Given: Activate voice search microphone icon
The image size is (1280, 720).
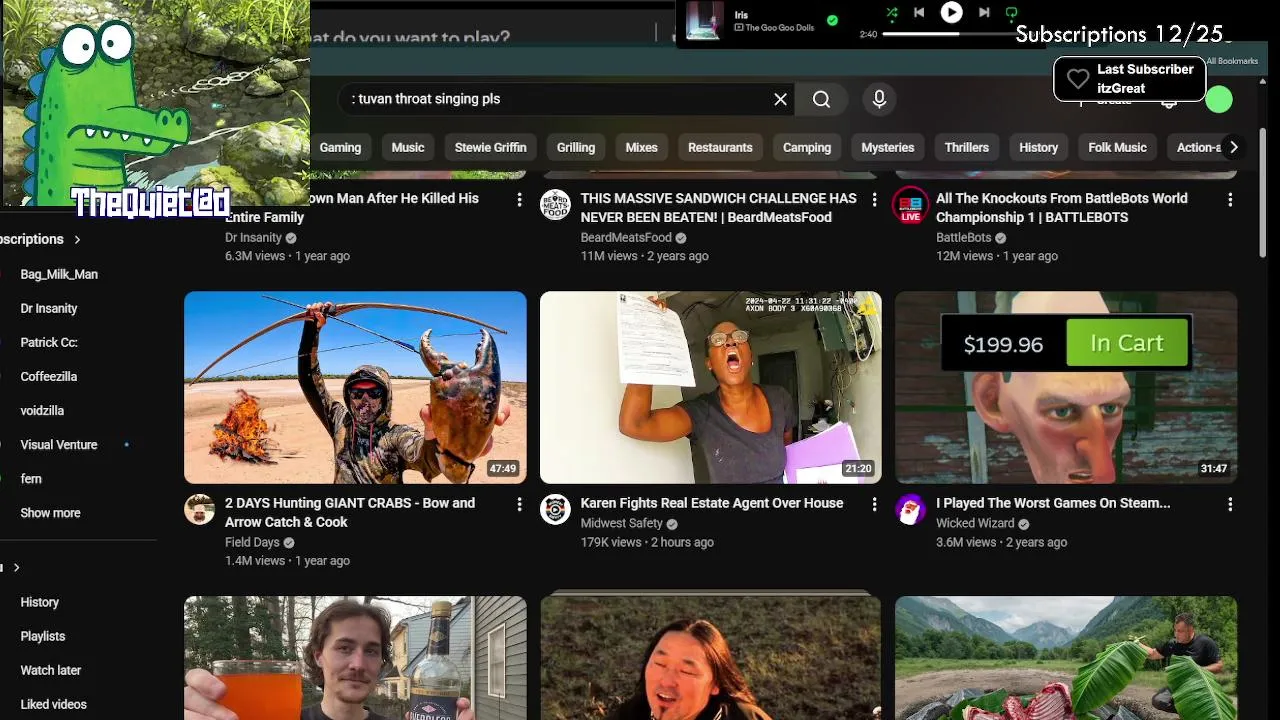Looking at the screenshot, I should click(879, 99).
